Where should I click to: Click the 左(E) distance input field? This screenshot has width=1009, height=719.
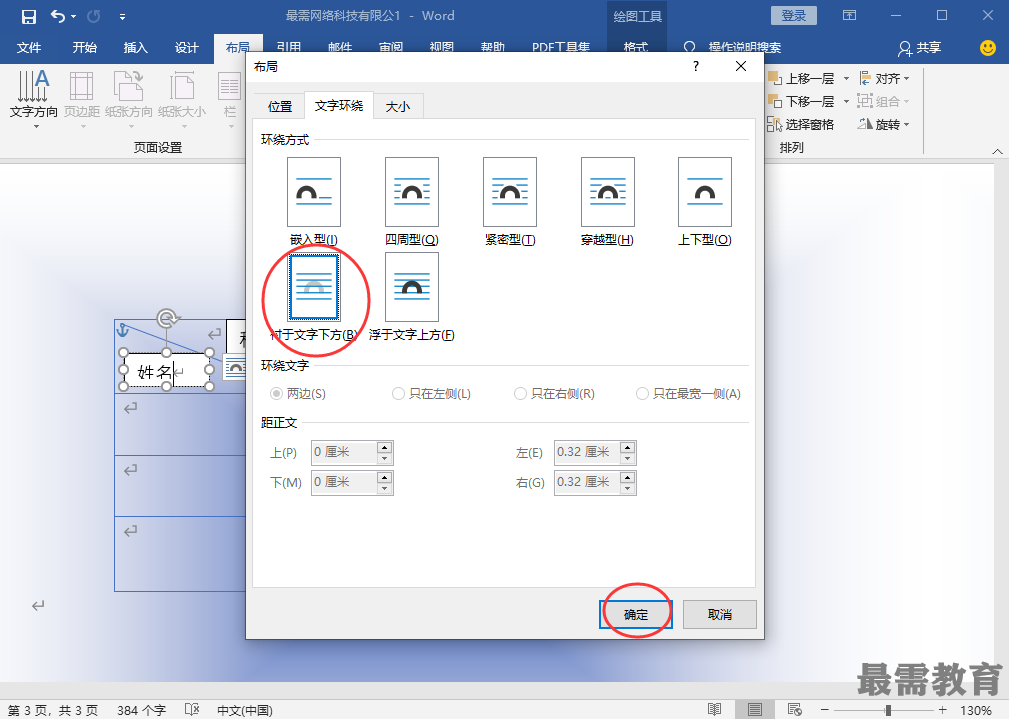point(587,453)
